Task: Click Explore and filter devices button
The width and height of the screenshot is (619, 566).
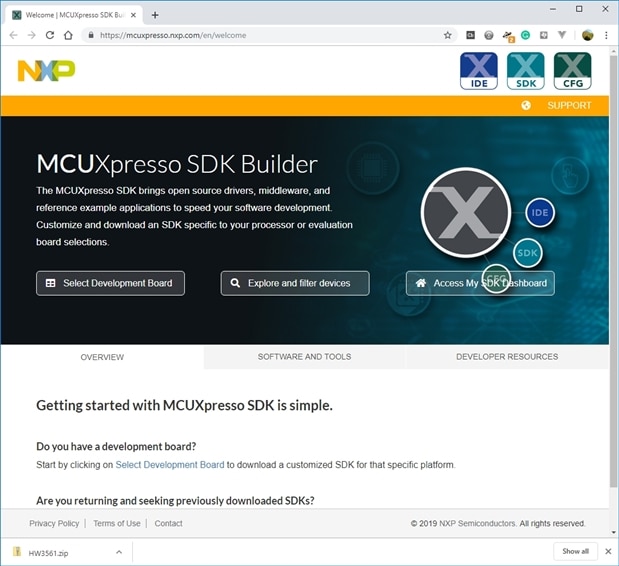Action: click(295, 283)
